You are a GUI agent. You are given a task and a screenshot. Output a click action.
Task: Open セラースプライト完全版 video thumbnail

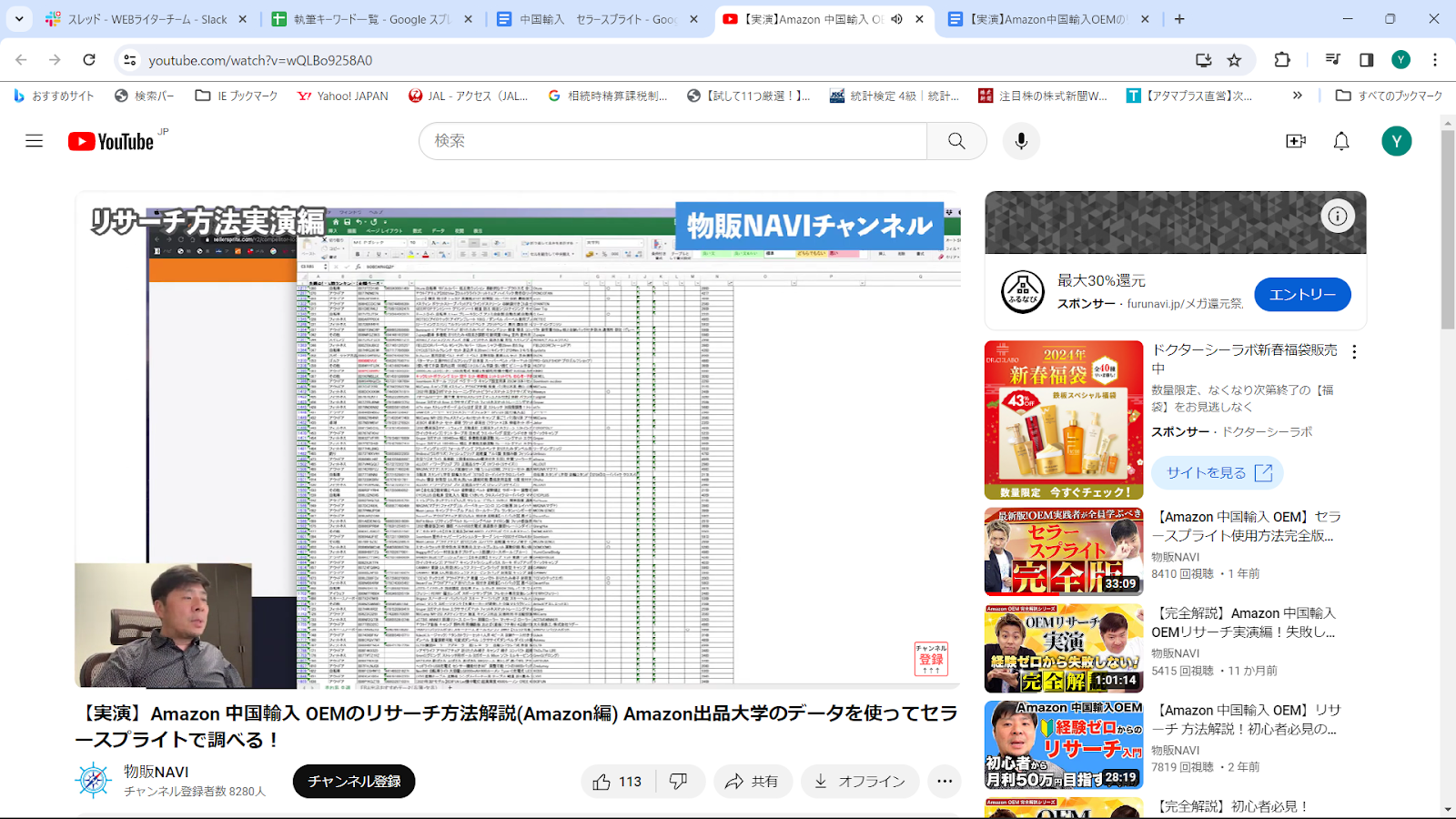tap(1064, 551)
